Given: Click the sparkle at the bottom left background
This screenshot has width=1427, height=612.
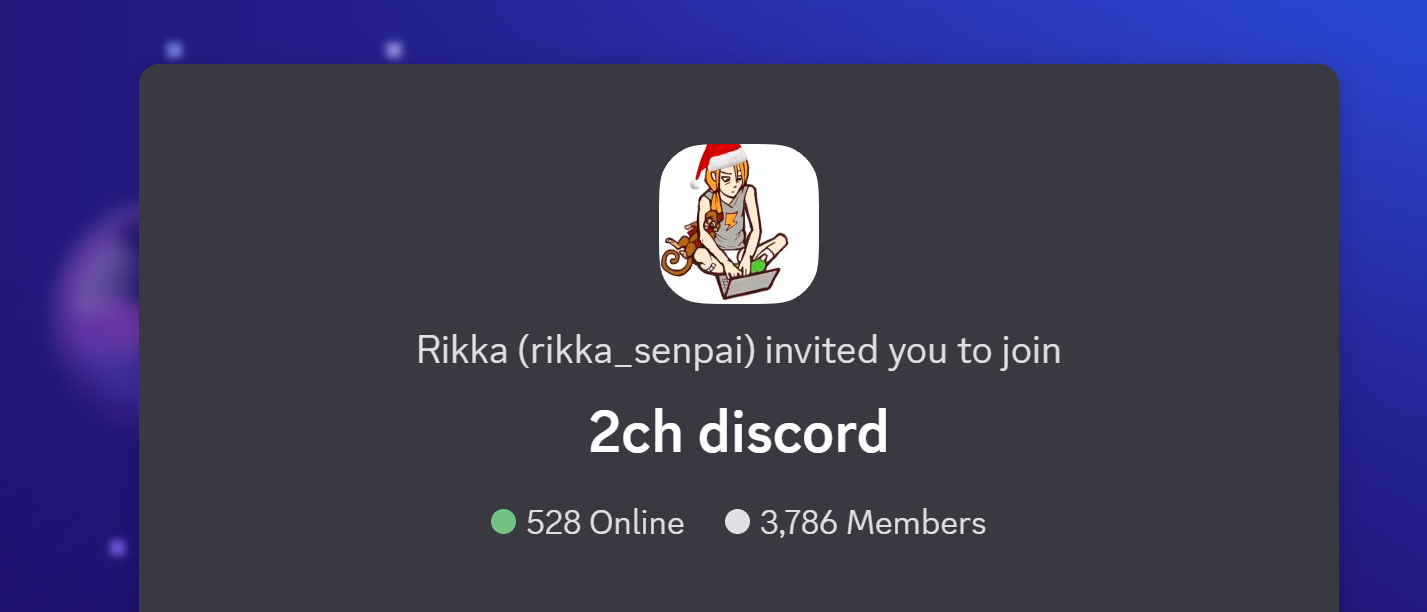Looking at the screenshot, I should tap(117, 547).
